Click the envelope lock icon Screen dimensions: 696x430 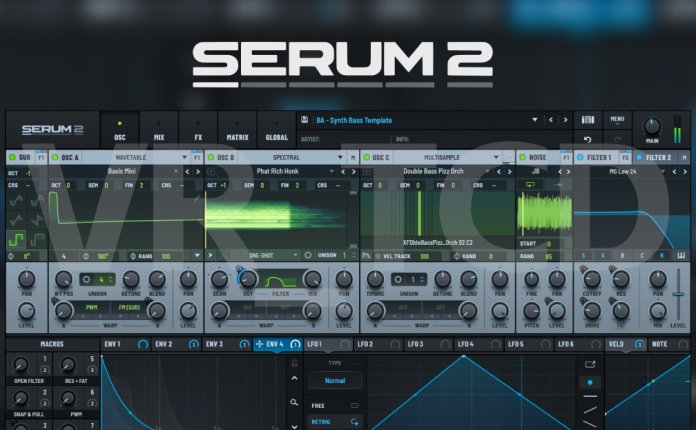coord(294,363)
